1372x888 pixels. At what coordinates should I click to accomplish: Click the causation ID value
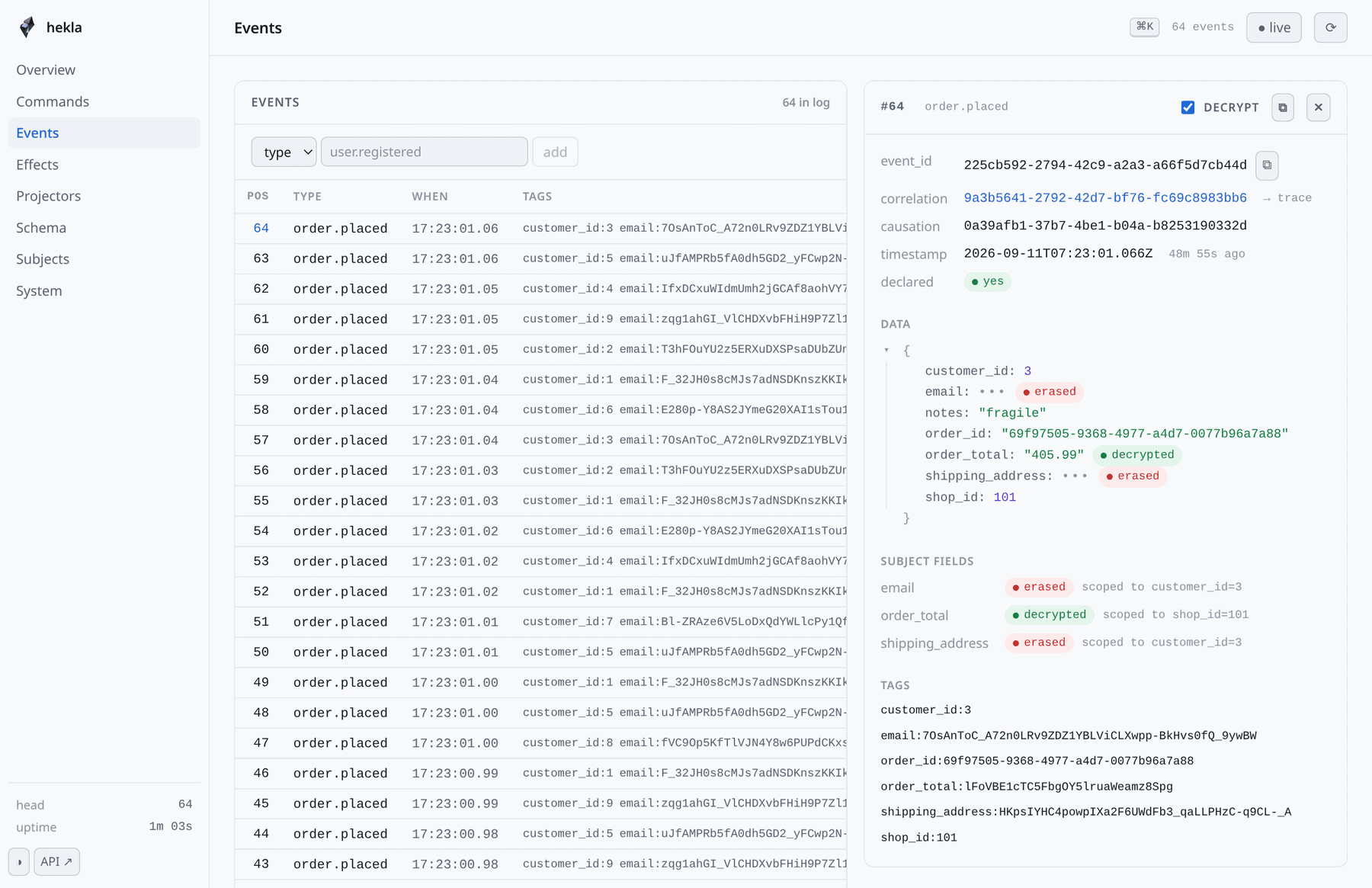click(1105, 226)
